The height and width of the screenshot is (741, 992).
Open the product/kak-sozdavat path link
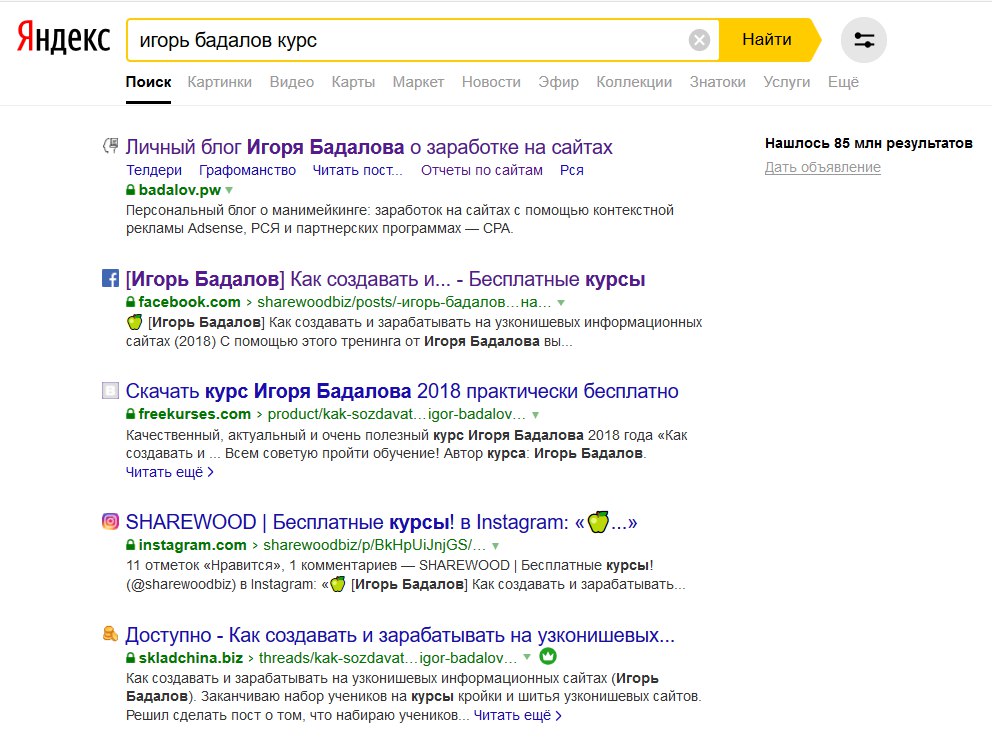click(x=396, y=414)
